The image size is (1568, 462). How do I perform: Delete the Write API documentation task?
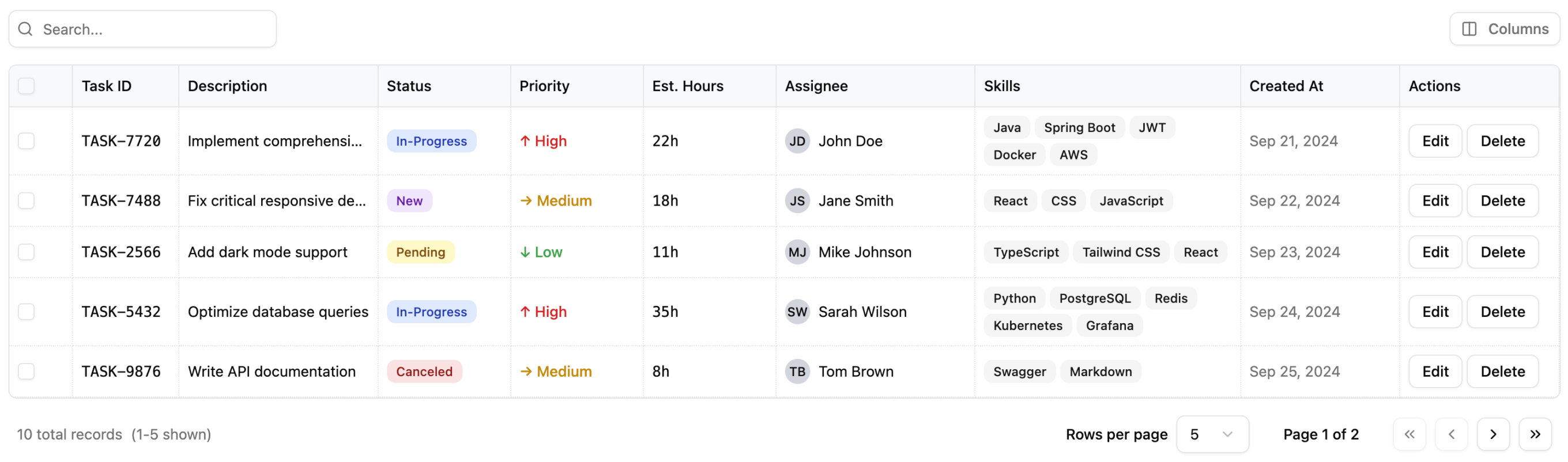point(1502,372)
